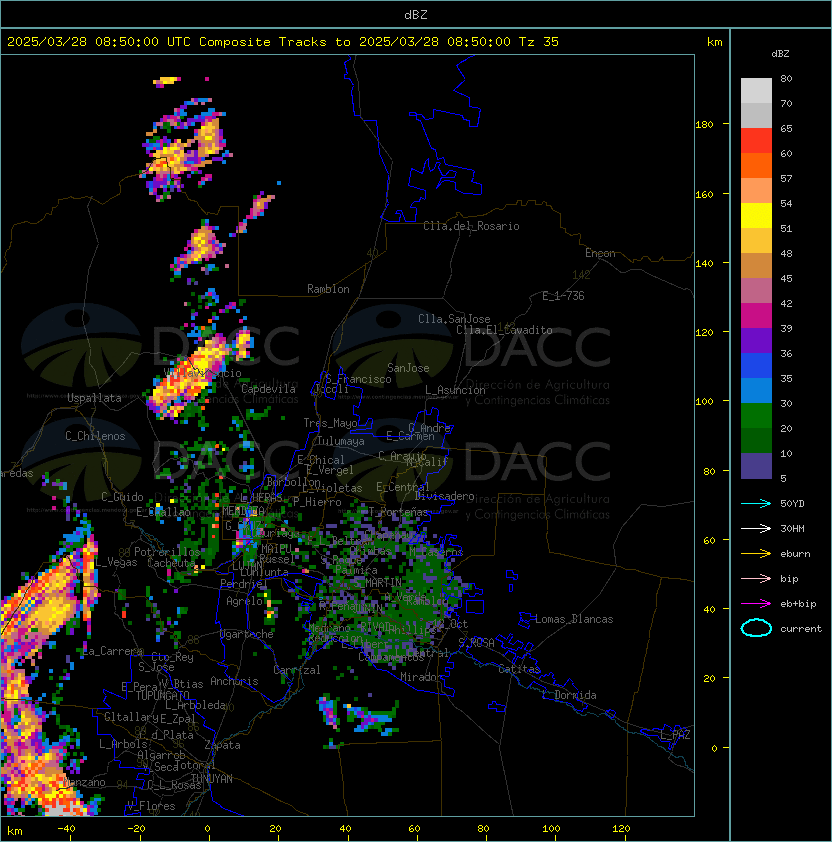Click the y-axis '180' km tick label
This screenshot has width=832, height=842.
[704, 125]
